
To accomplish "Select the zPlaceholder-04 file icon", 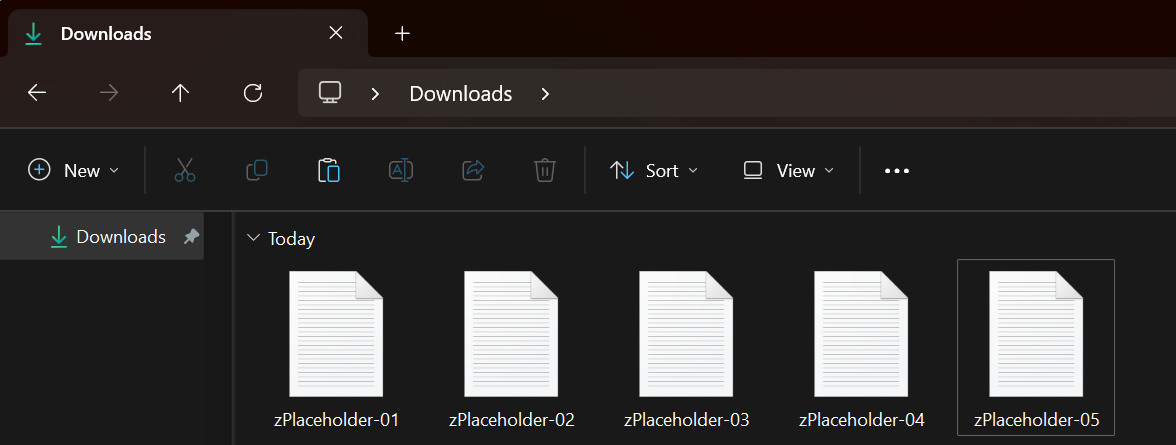I will pos(862,334).
